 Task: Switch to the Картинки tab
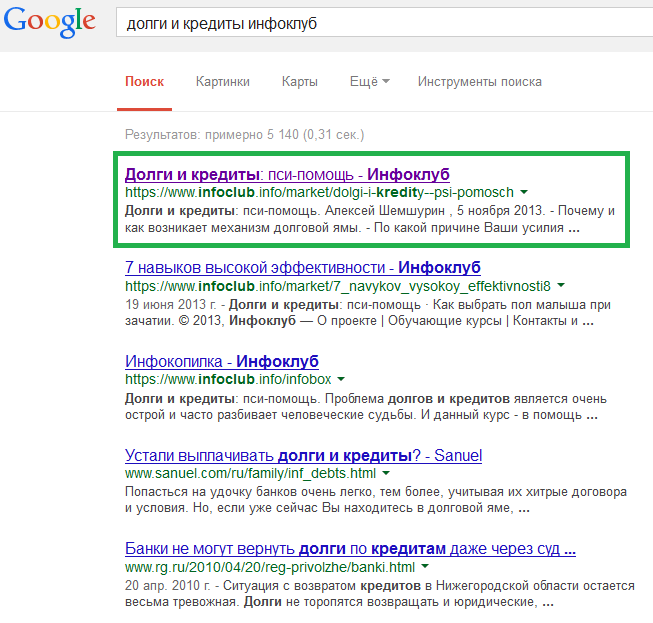tap(223, 82)
